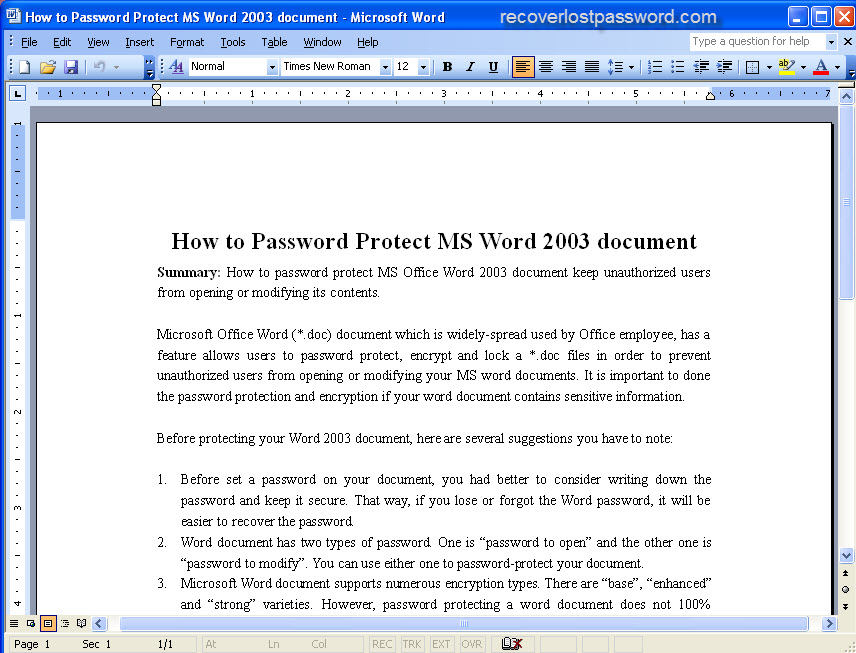Open the Edit menu
Image resolution: width=856 pixels, height=653 pixels.
coord(62,42)
